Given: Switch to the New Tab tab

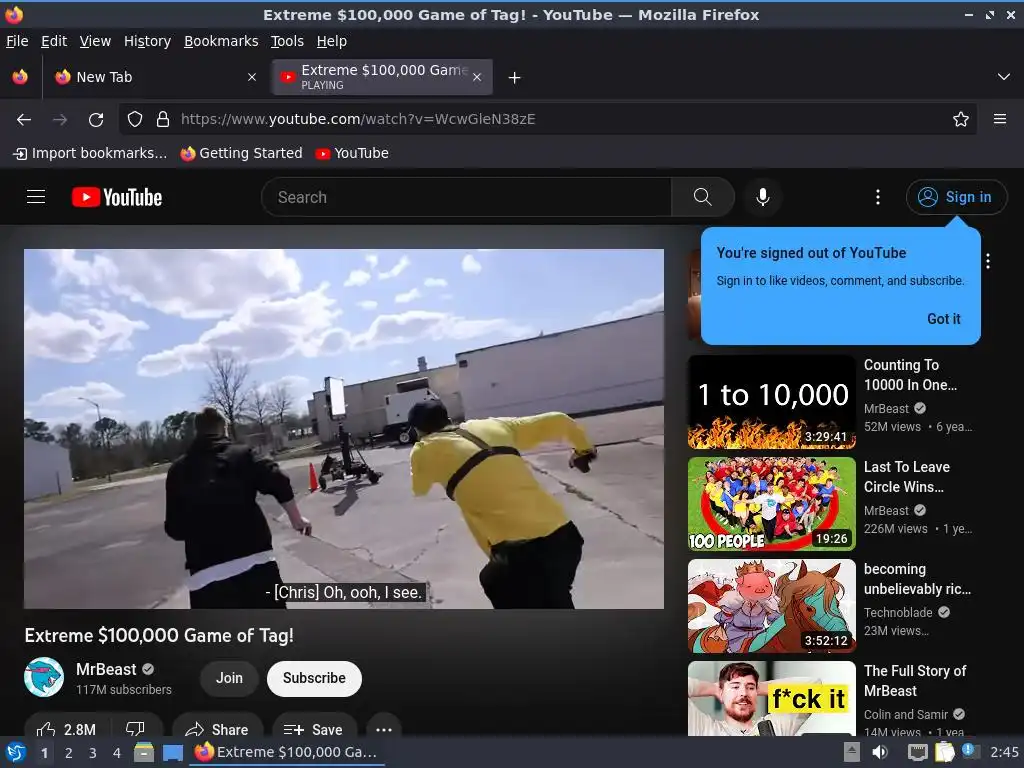Looking at the screenshot, I should 155,77.
